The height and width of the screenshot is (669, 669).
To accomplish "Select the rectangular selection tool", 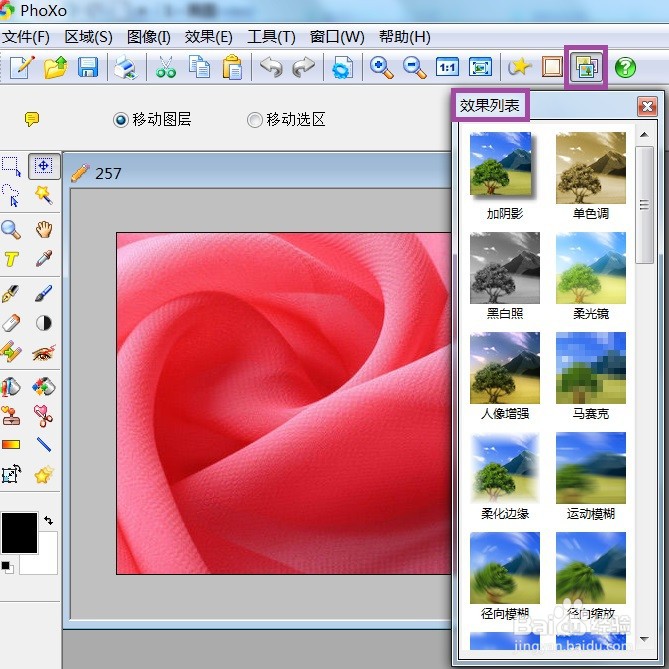I will pos(11,166).
